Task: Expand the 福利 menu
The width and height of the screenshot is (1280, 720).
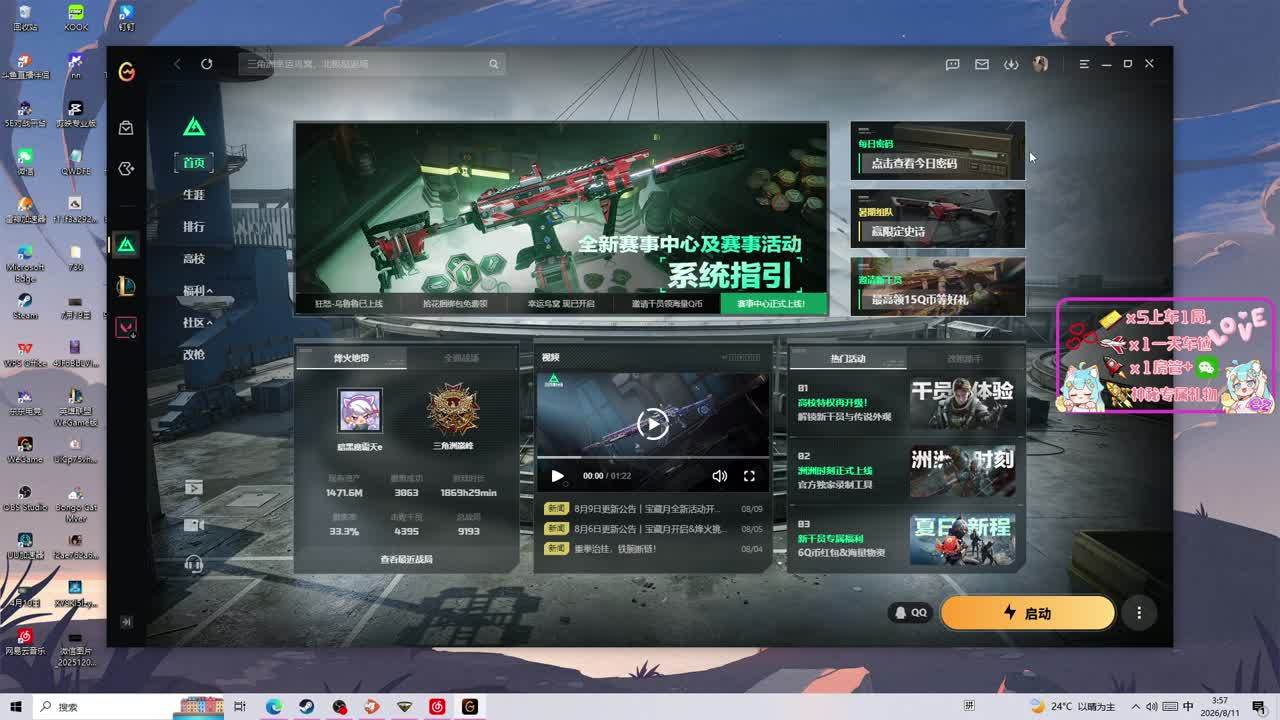Action: pos(197,291)
